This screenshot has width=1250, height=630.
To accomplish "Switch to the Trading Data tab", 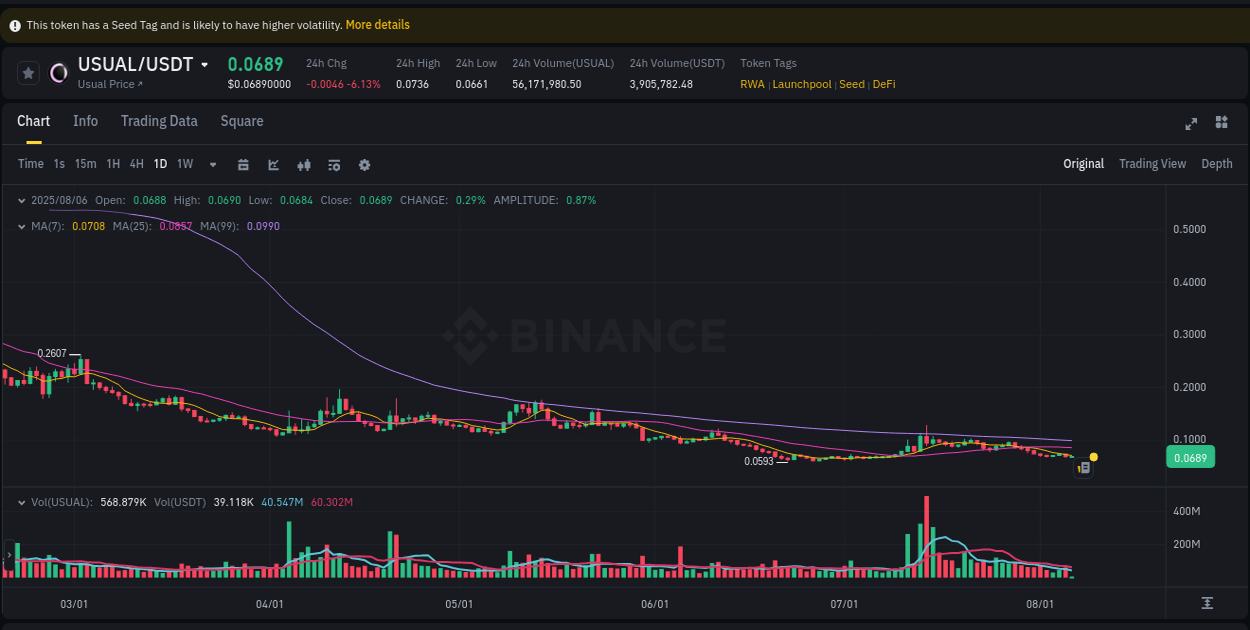I will point(159,121).
